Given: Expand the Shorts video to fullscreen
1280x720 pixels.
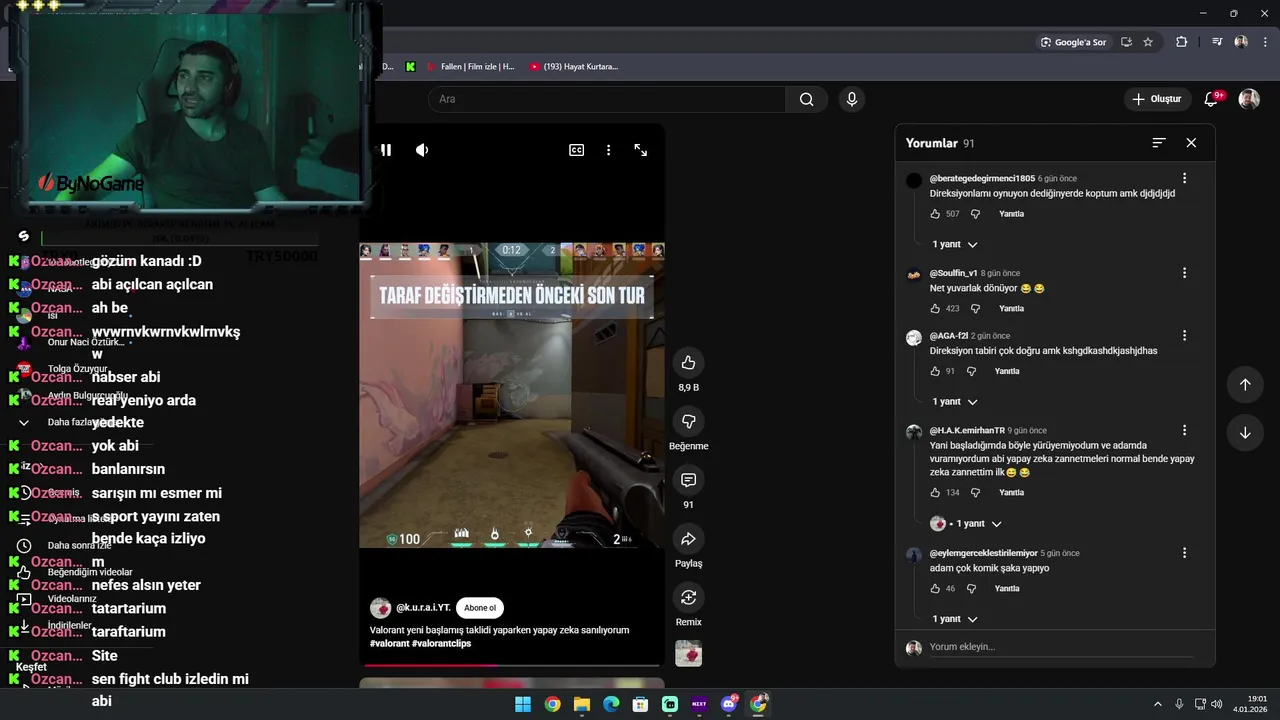Looking at the screenshot, I should (641, 150).
